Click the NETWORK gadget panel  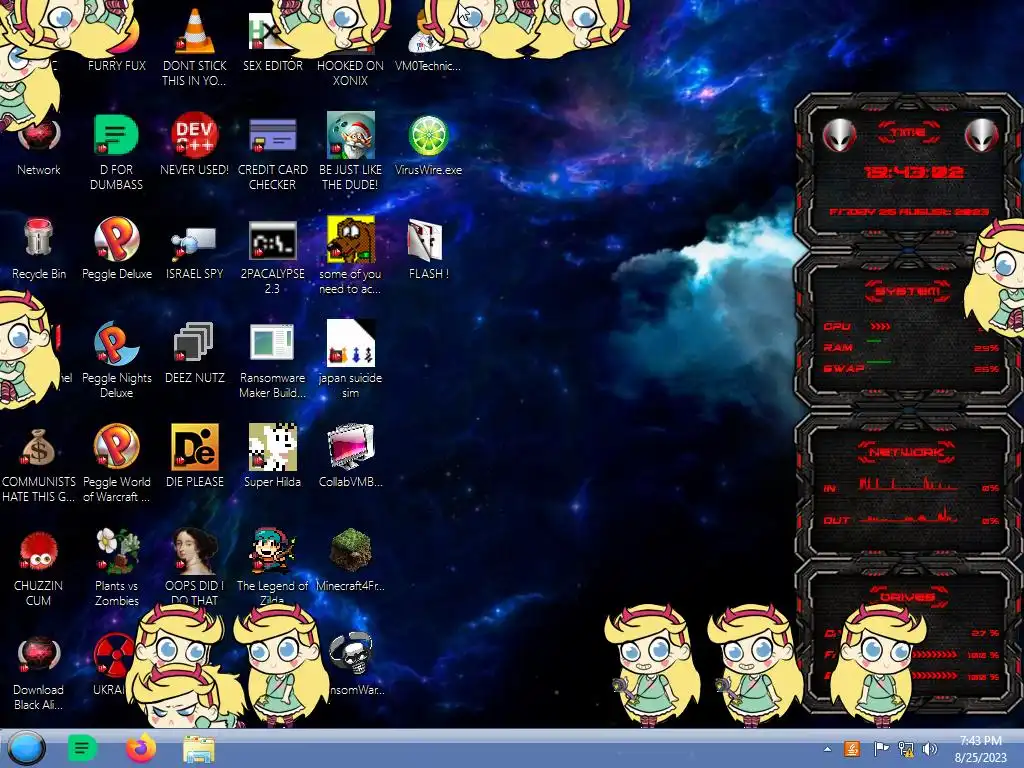(x=906, y=485)
